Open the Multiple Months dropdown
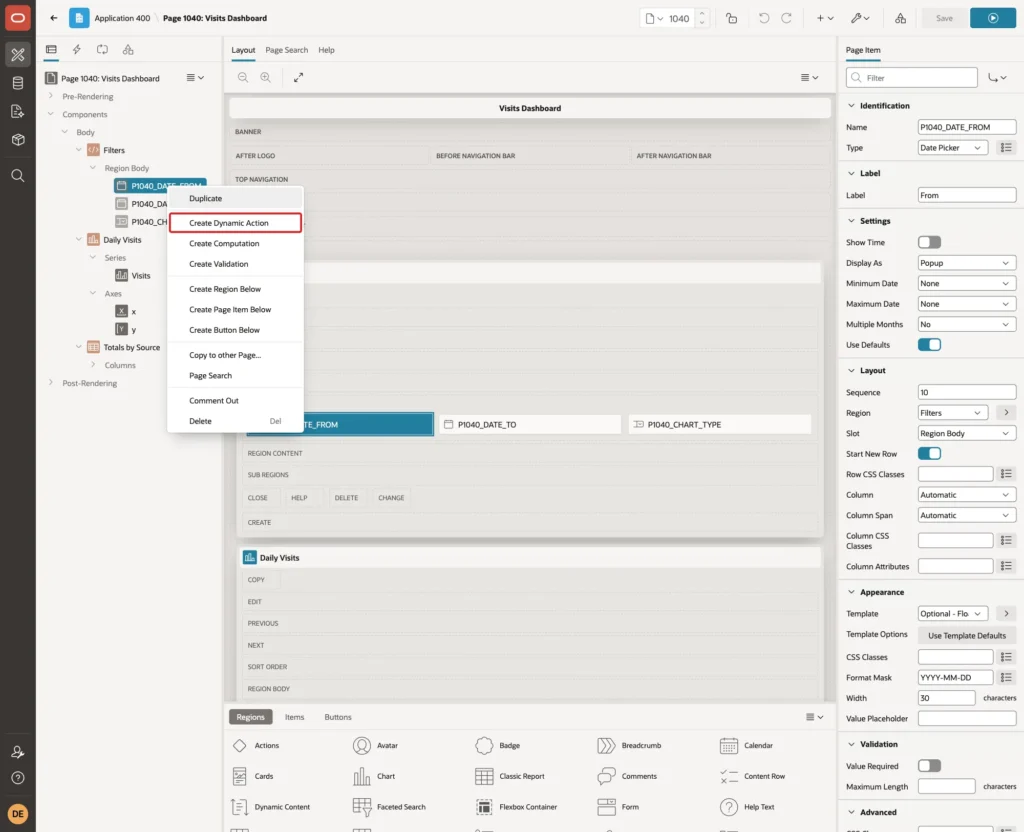This screenshot has height=832, width=1024. coord(967,325)
